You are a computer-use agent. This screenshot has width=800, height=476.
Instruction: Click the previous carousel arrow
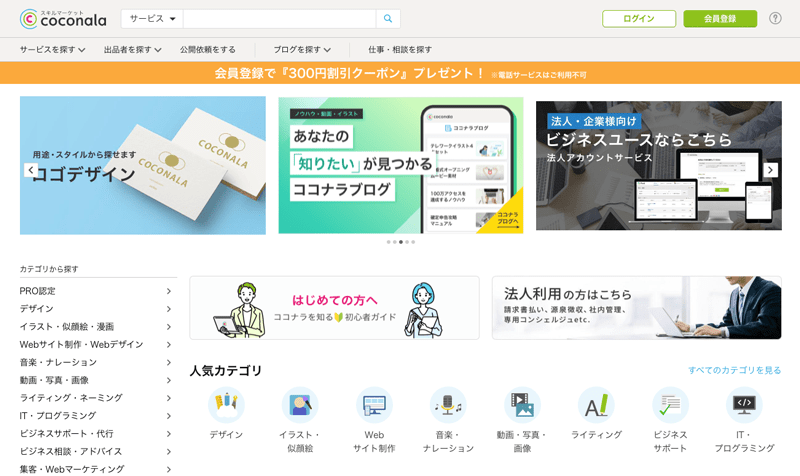tap(31, 170)
